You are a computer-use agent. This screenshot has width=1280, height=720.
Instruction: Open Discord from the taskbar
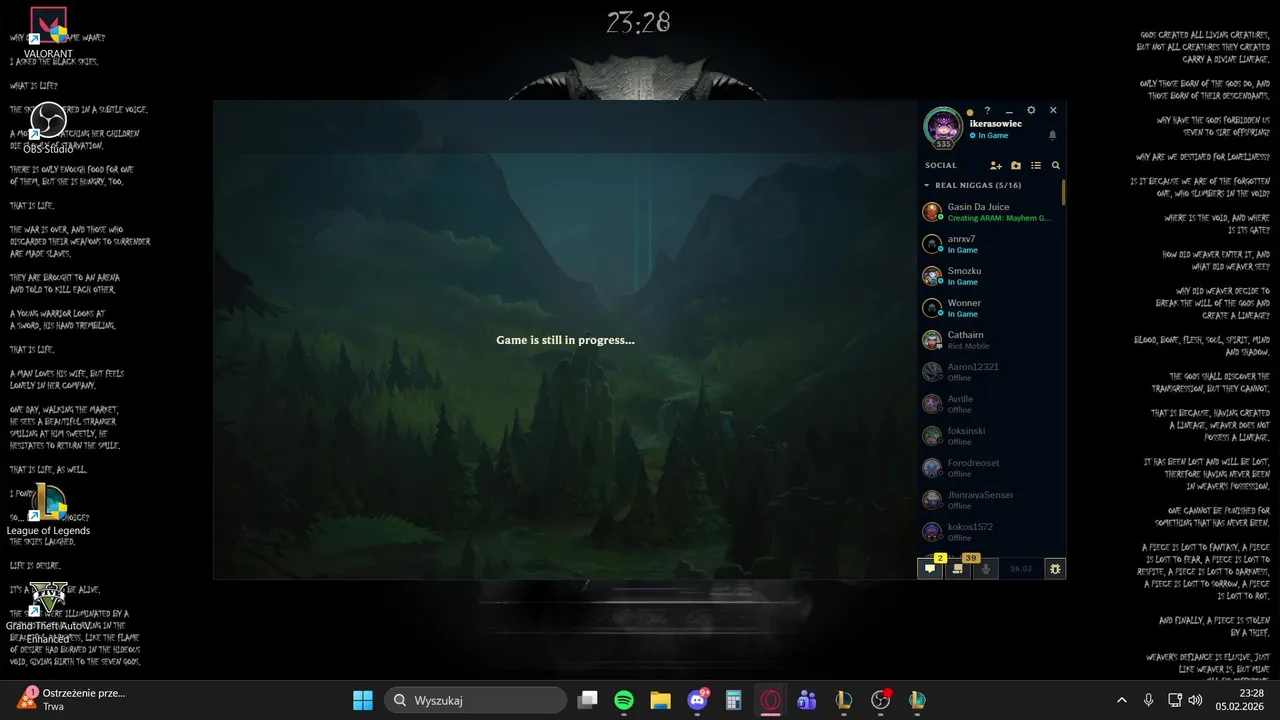697,700
